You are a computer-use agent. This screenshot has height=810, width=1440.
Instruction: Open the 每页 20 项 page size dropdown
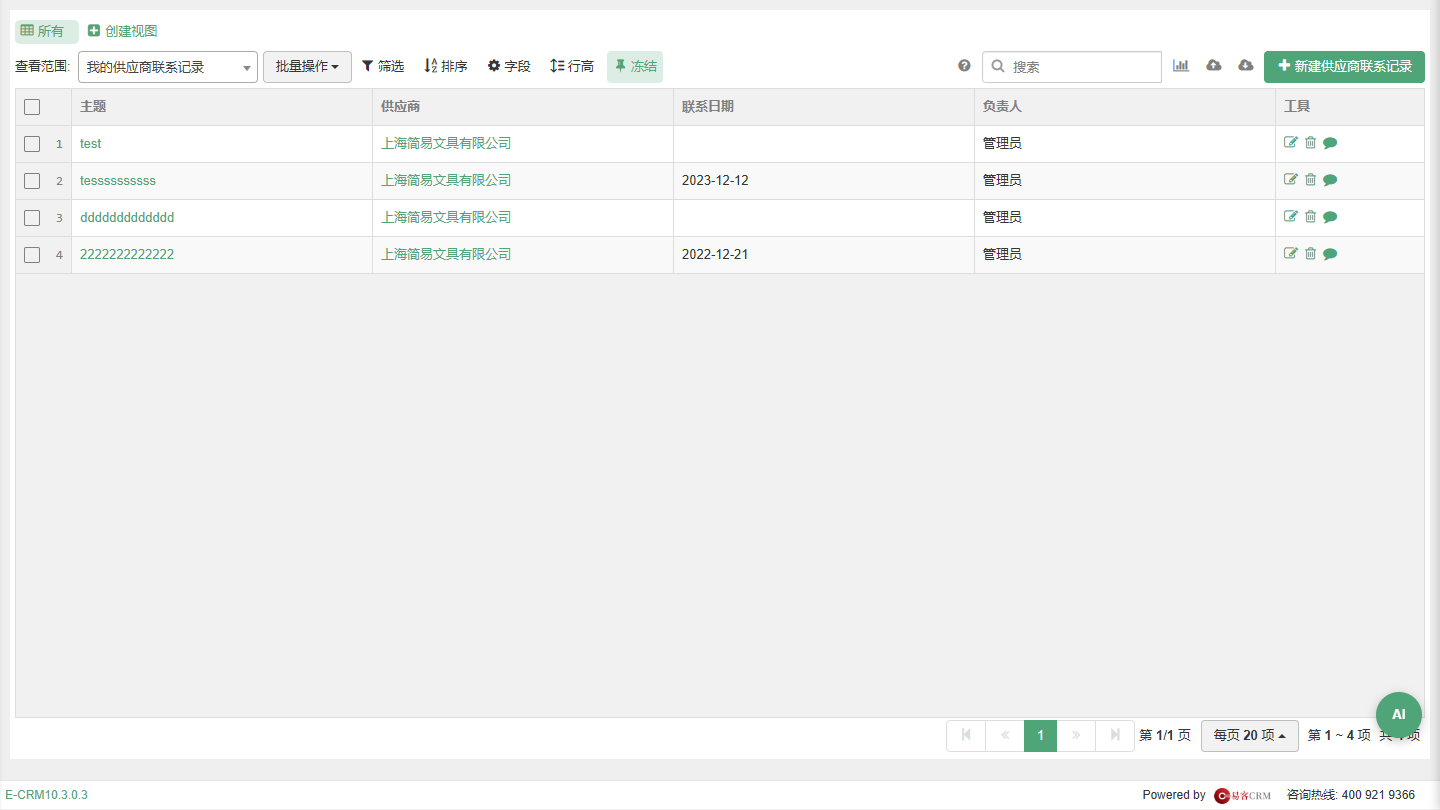pos(1250,736)
